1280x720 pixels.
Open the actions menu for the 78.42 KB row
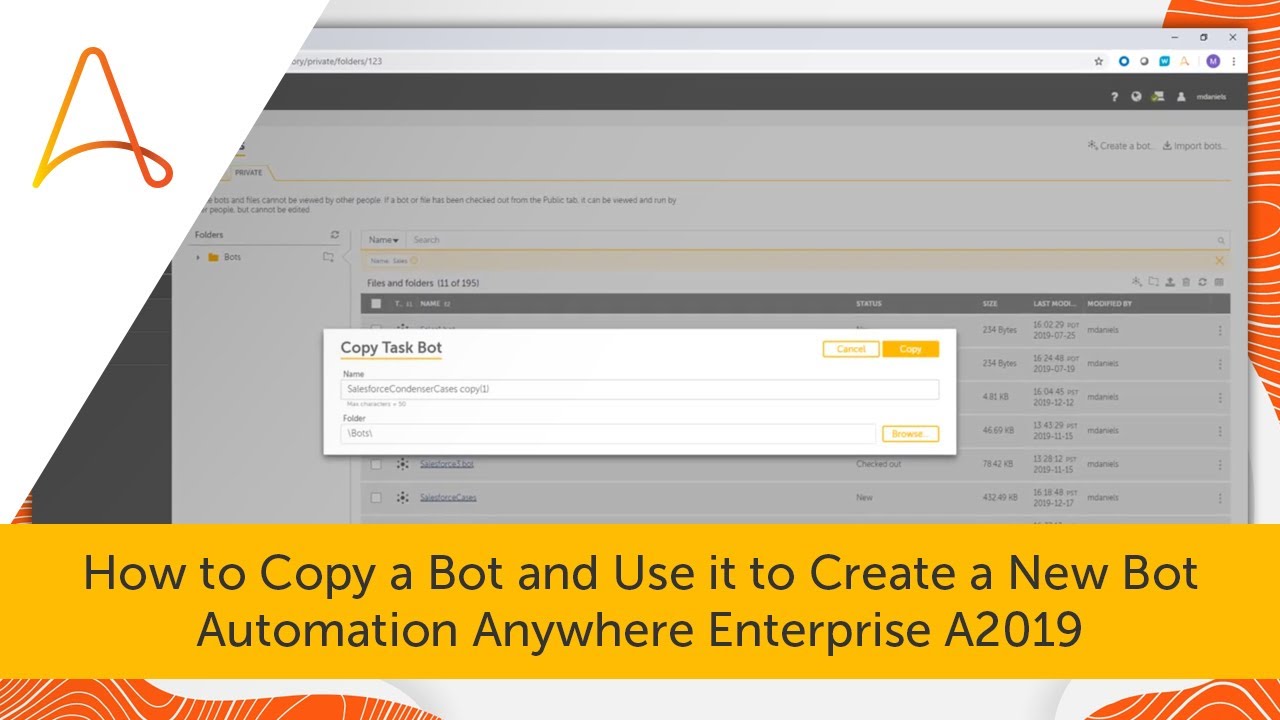pyautogui.click(x=1219, y=464)
